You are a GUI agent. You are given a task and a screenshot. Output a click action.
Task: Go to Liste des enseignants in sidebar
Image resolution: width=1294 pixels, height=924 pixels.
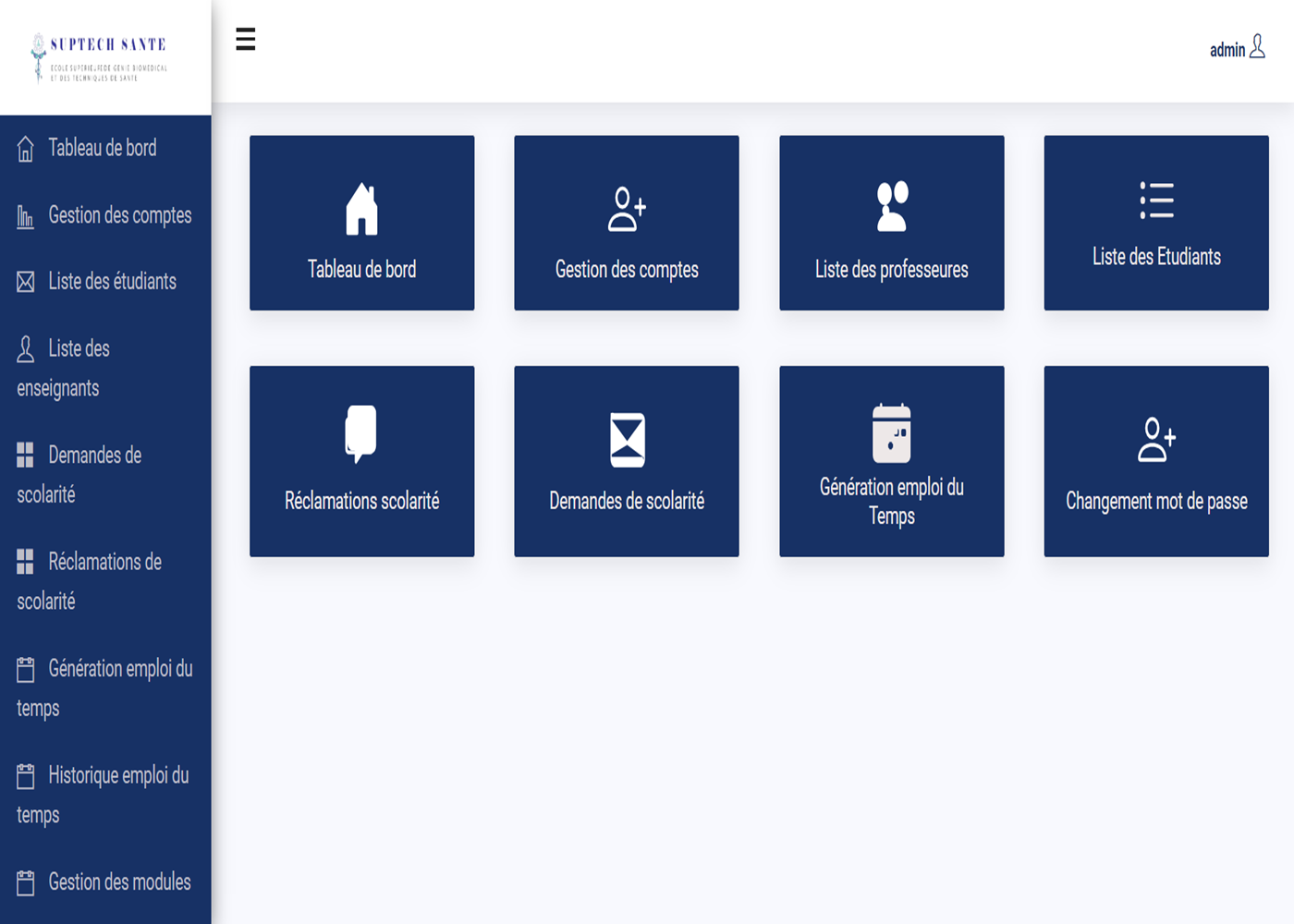tap(79, 349)
